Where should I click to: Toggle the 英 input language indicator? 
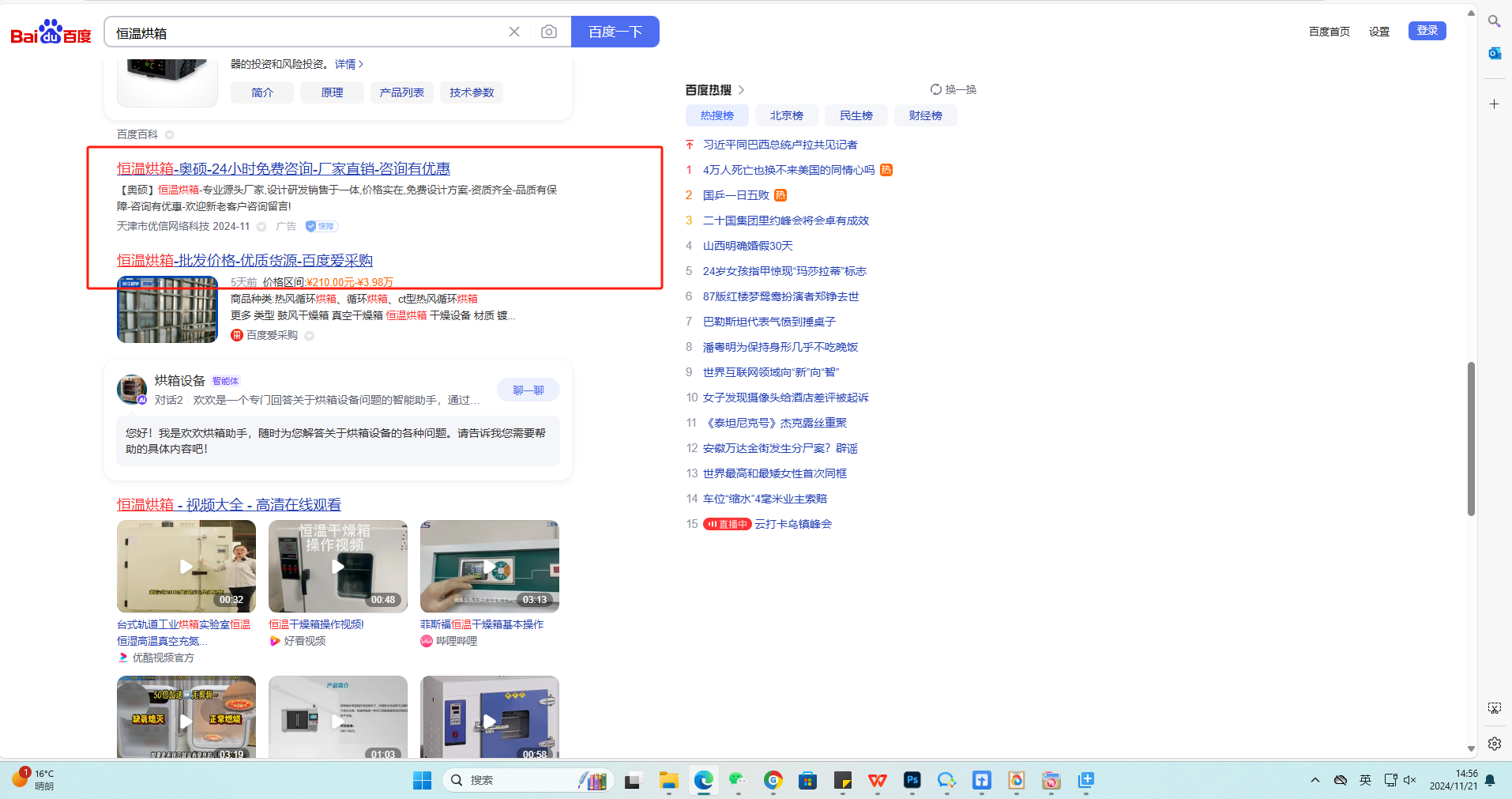coord(1365,780)
